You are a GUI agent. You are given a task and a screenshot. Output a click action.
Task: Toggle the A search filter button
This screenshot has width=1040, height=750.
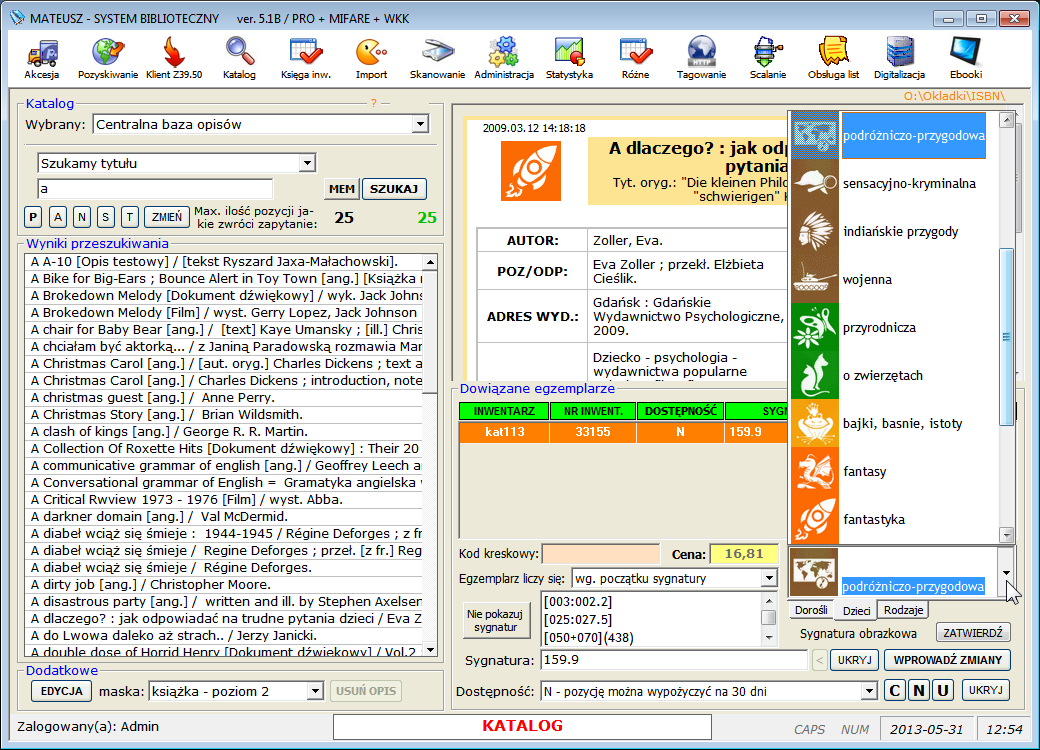pos(57,217)
